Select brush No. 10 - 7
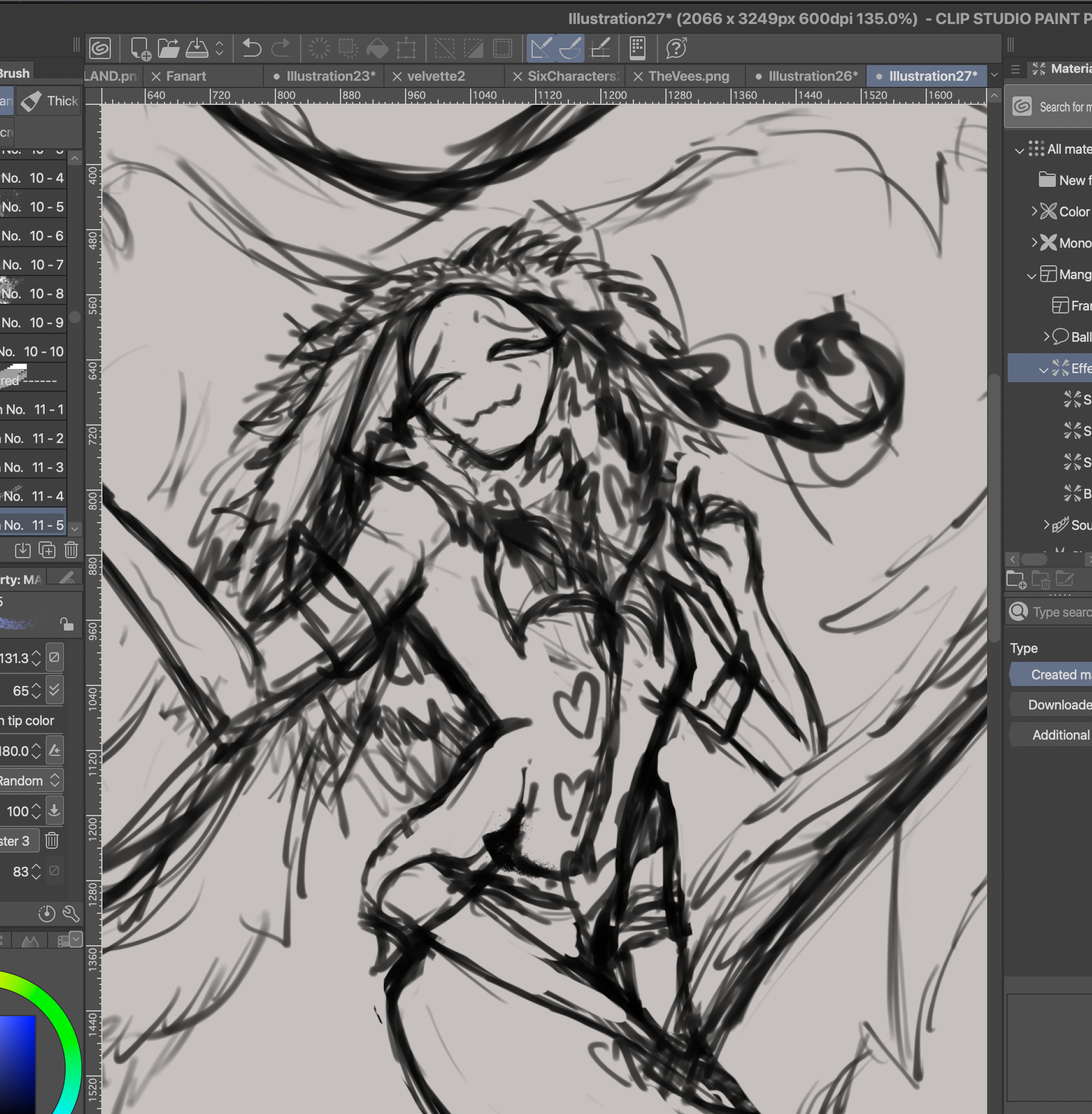Viewport: 1092px width, 1114px height. point(33,265)
